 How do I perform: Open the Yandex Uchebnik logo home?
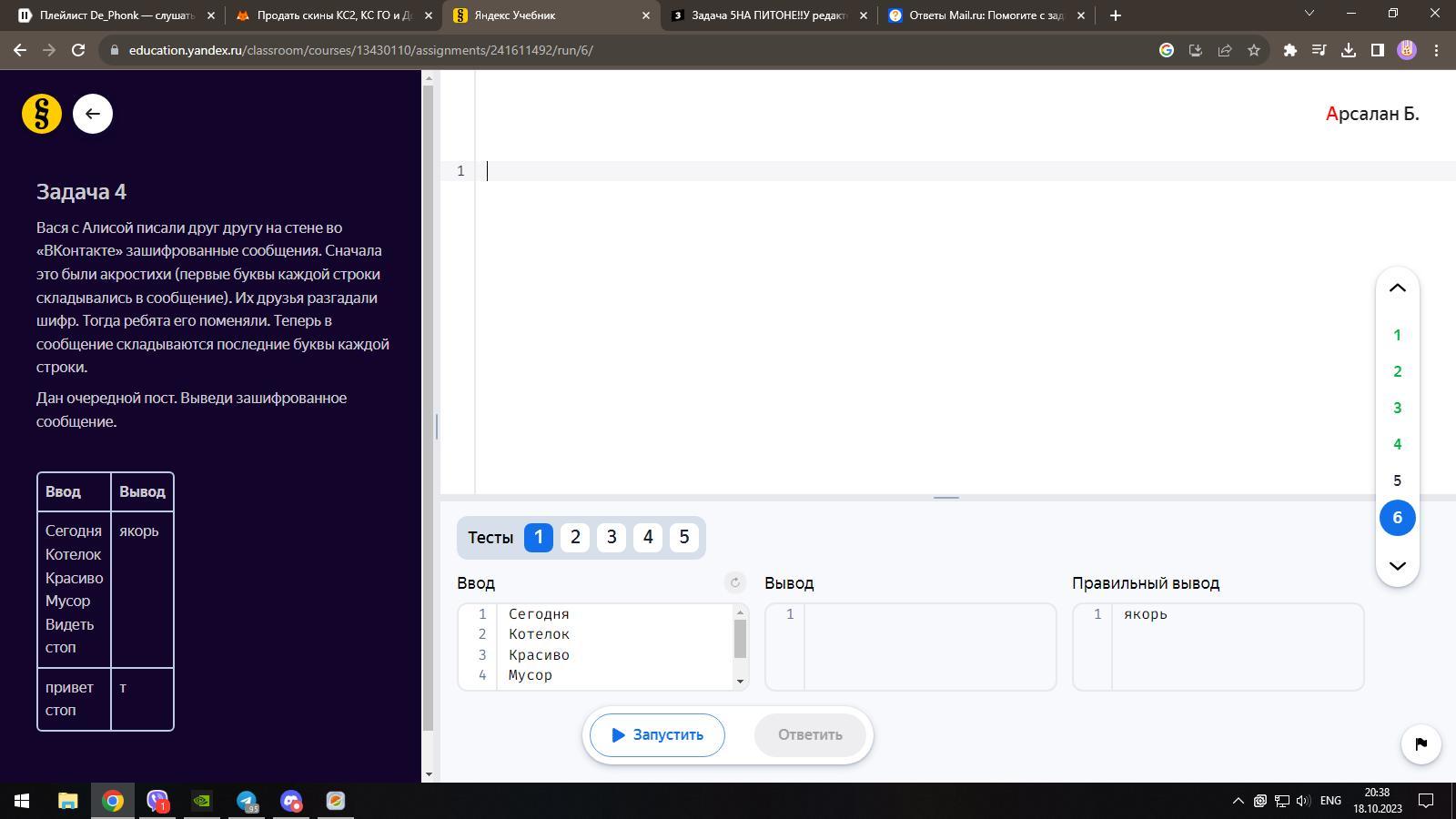coord(42,114)
